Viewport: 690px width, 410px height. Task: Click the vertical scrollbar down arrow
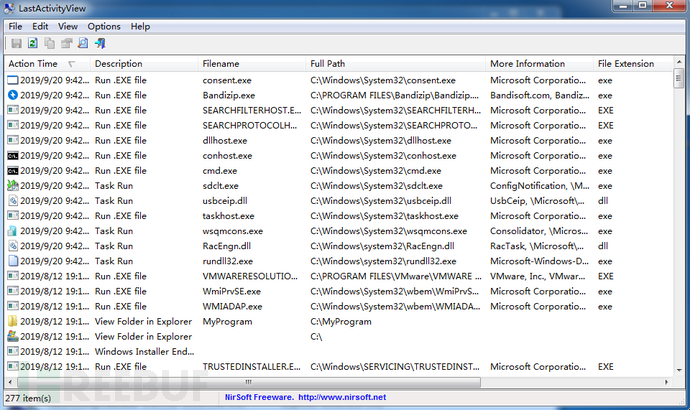[679, 370]
